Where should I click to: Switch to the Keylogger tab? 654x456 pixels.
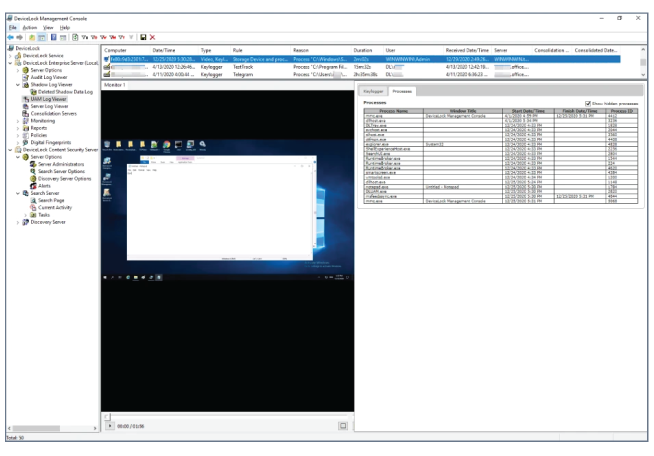[372, 91]
